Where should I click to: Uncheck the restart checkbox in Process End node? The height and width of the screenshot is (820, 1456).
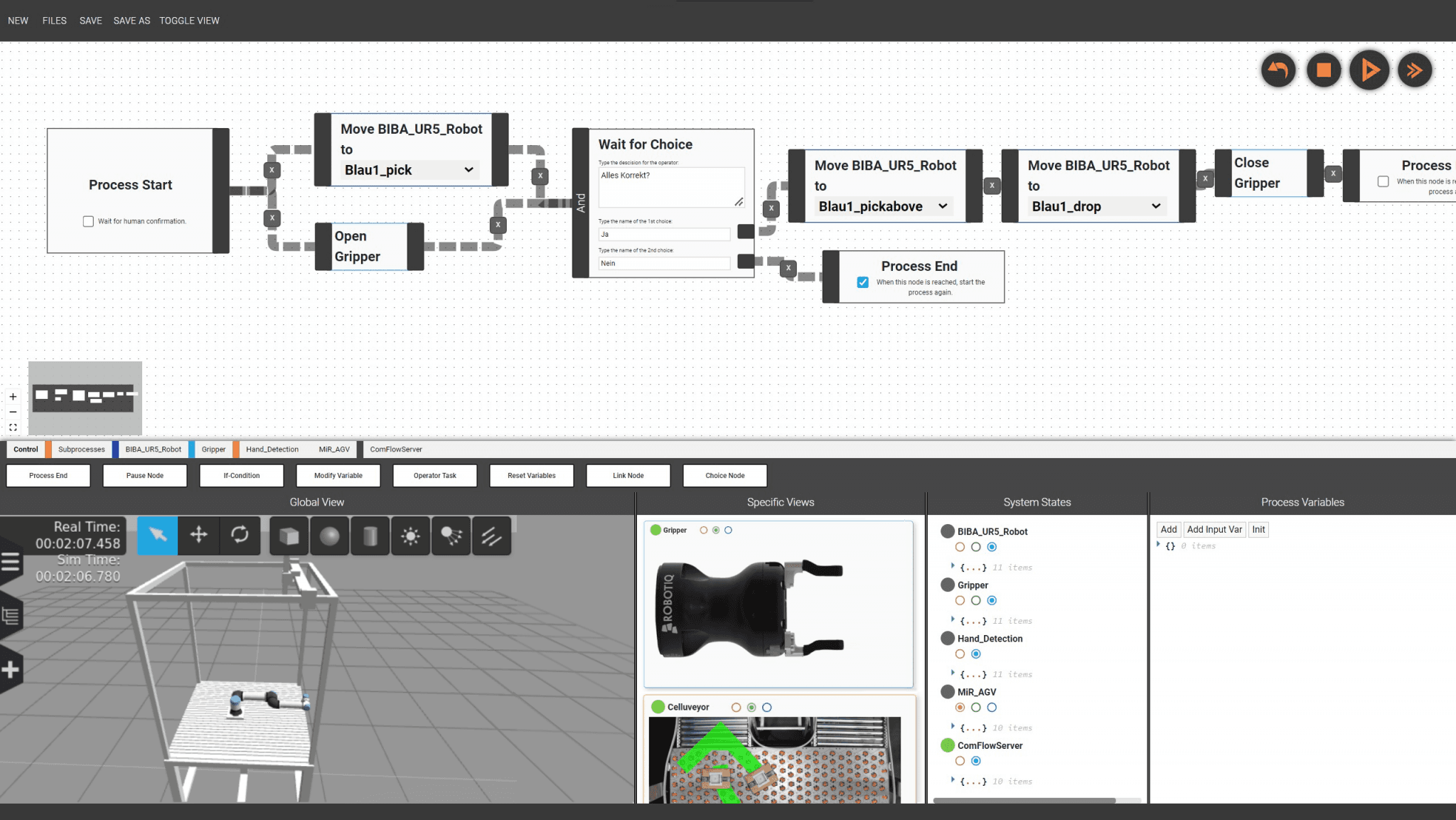(862, 282)
